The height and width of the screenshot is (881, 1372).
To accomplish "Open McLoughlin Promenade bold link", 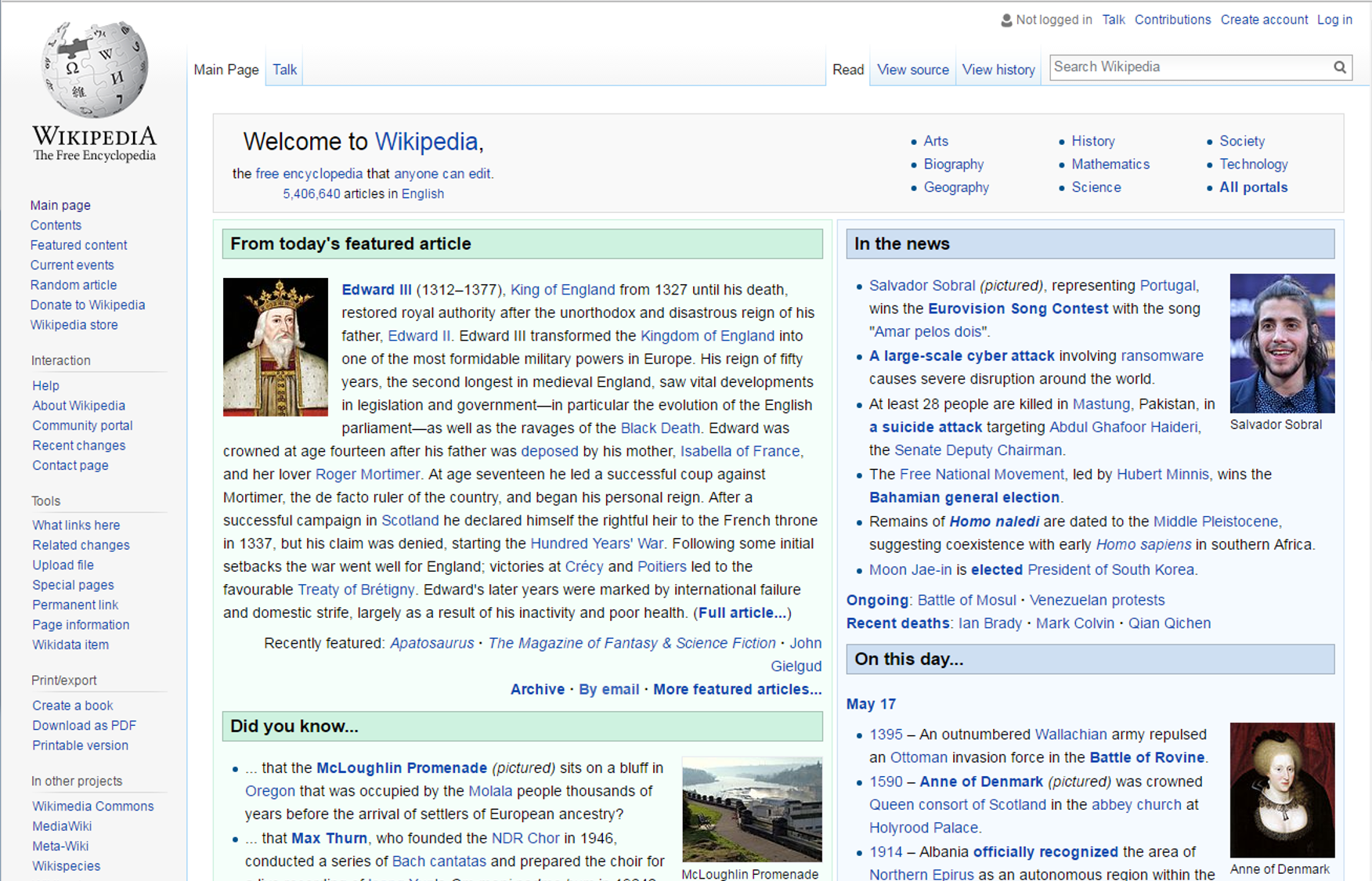I will pos(402,769).
